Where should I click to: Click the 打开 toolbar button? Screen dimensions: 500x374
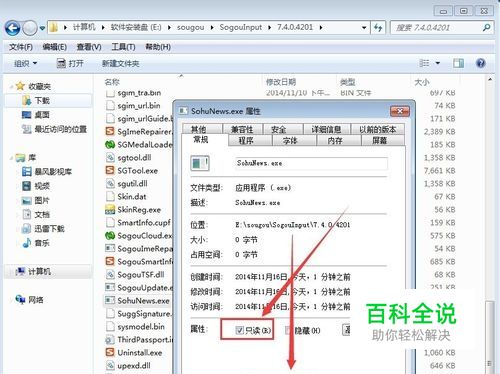click(x=70, y=63)
